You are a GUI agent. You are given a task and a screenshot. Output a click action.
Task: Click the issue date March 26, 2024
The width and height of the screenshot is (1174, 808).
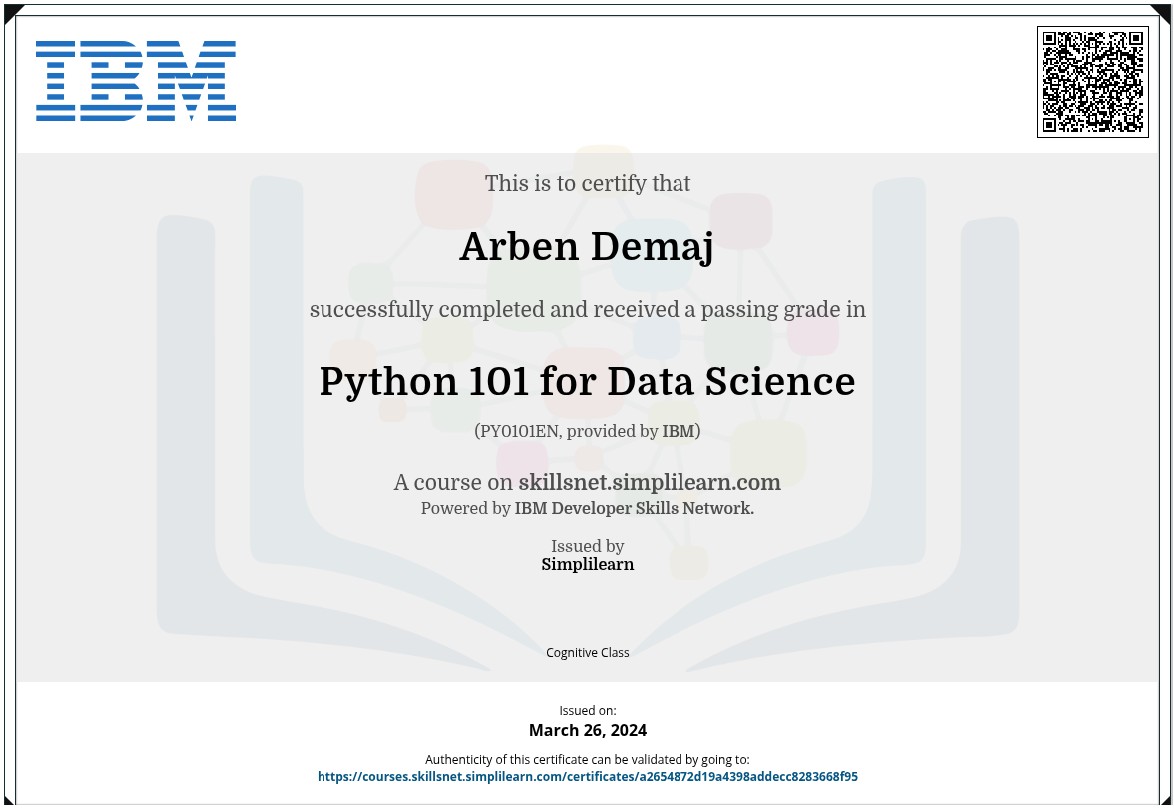587,730
